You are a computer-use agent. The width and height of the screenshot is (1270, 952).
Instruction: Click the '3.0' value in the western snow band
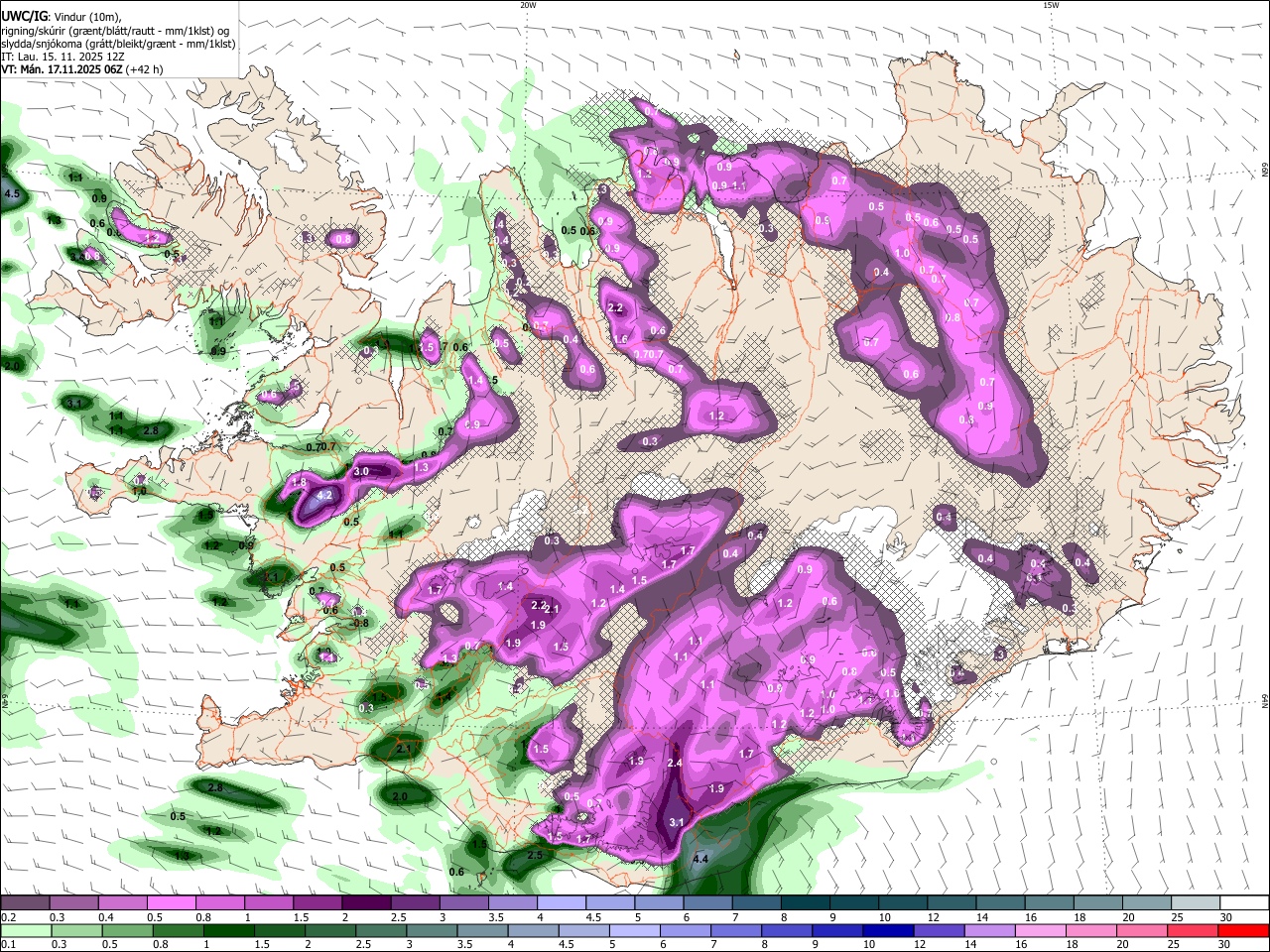point(361,471)
